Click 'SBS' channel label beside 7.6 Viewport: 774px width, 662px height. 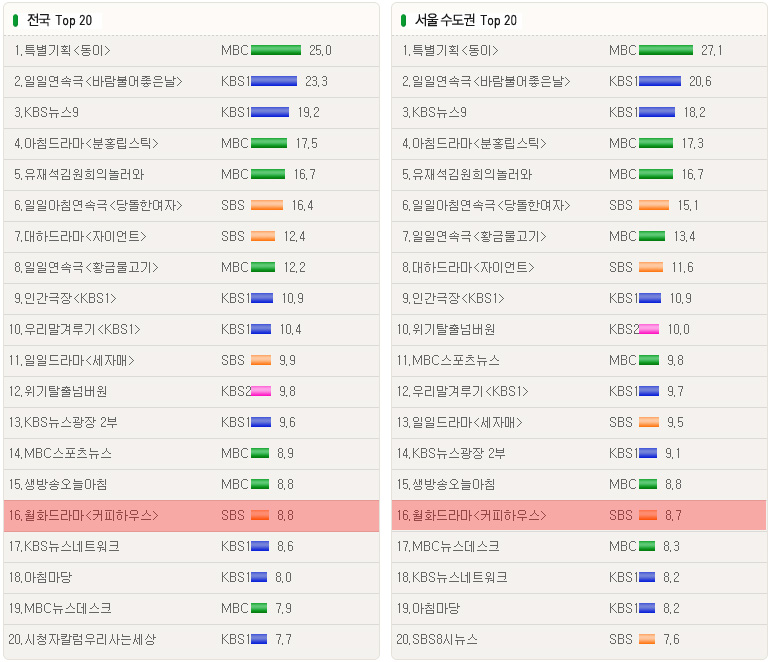621,640
